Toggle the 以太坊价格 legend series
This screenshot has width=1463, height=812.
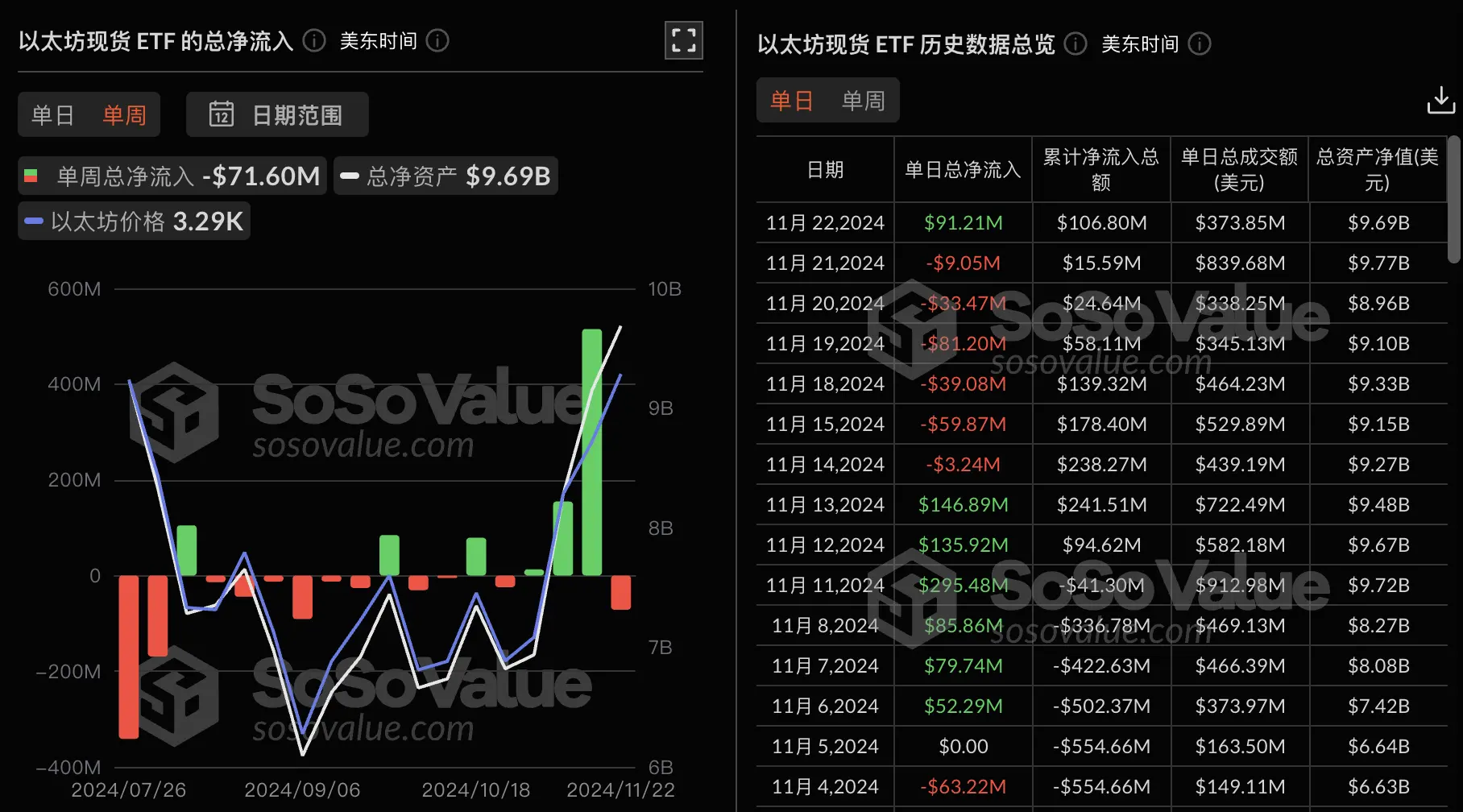click(x=133, y=221)
